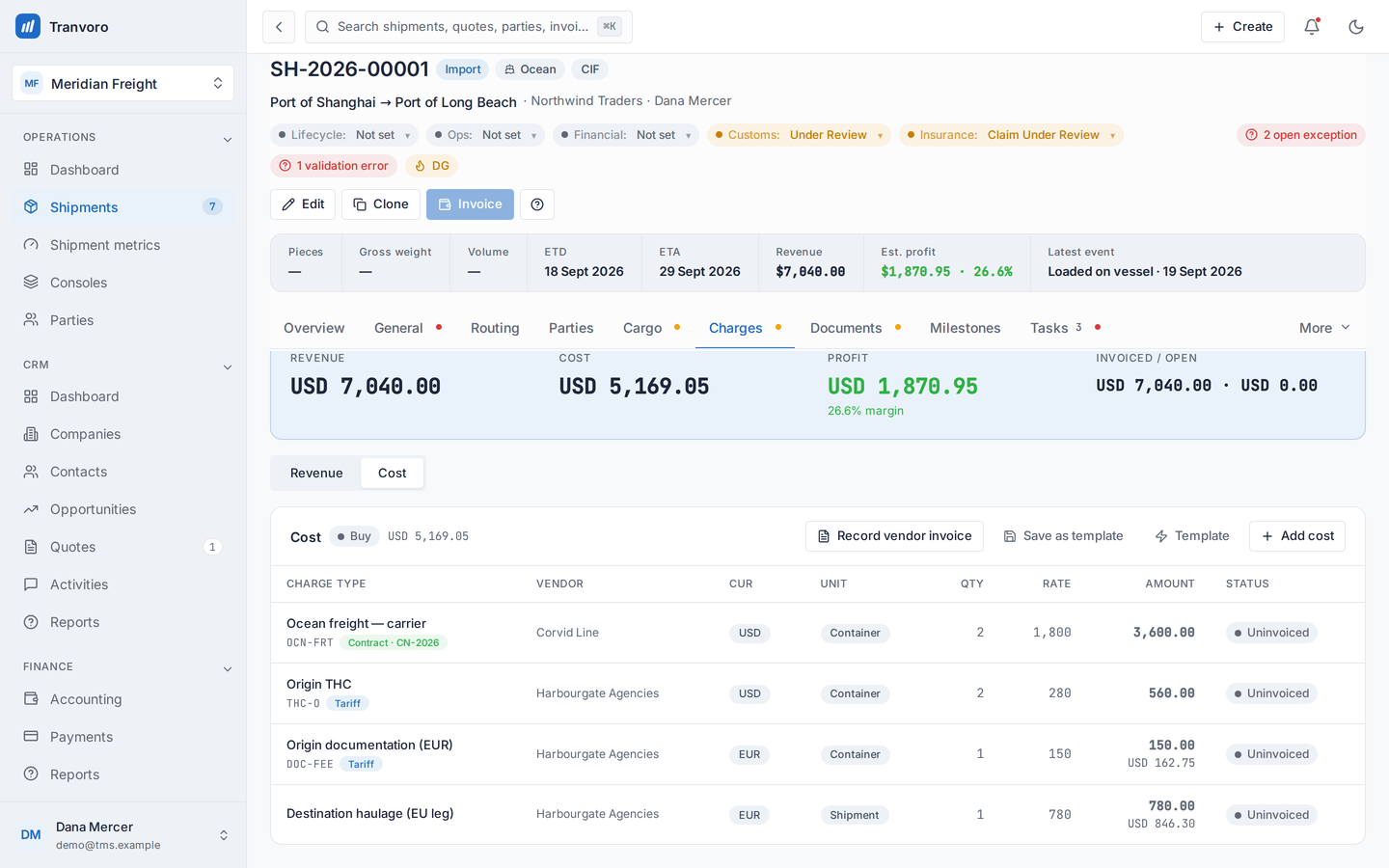Image resolution: width=1389 pixels, height=868 pixels.
Task: Go back with the left chevron button
Action: point(279,27)
